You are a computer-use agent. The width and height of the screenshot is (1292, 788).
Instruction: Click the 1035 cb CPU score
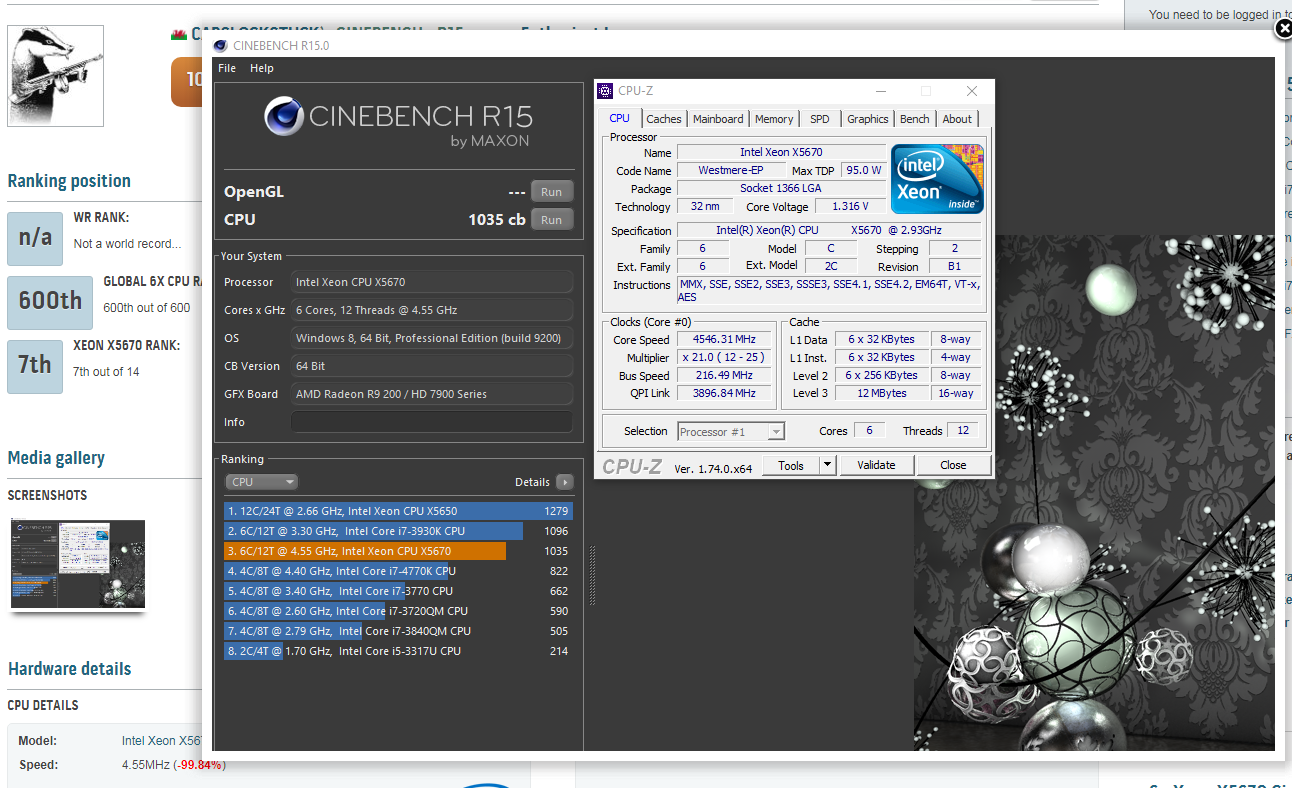pyautogui.click(x=497, y=219)
